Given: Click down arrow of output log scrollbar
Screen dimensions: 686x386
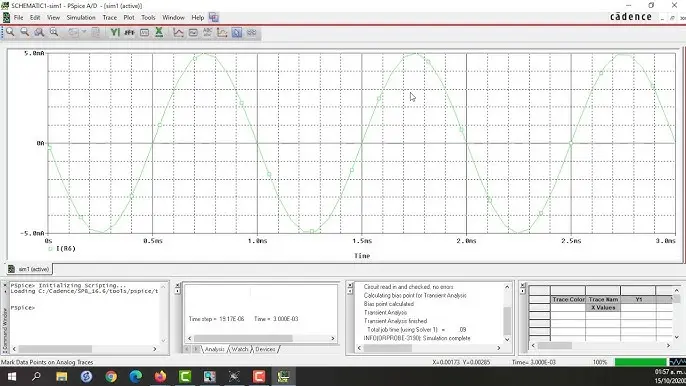Looking at the screenshot, I should pos(507,339).
